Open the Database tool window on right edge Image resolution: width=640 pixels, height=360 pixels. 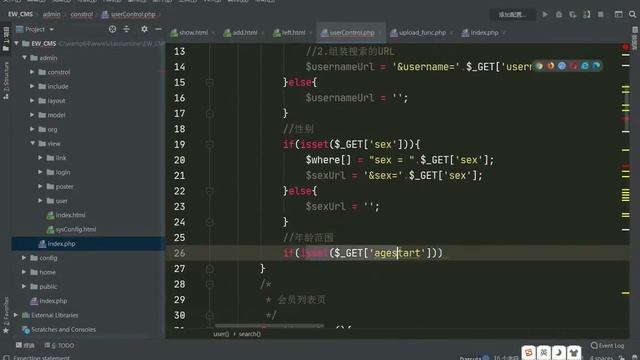tap(635, 39)
